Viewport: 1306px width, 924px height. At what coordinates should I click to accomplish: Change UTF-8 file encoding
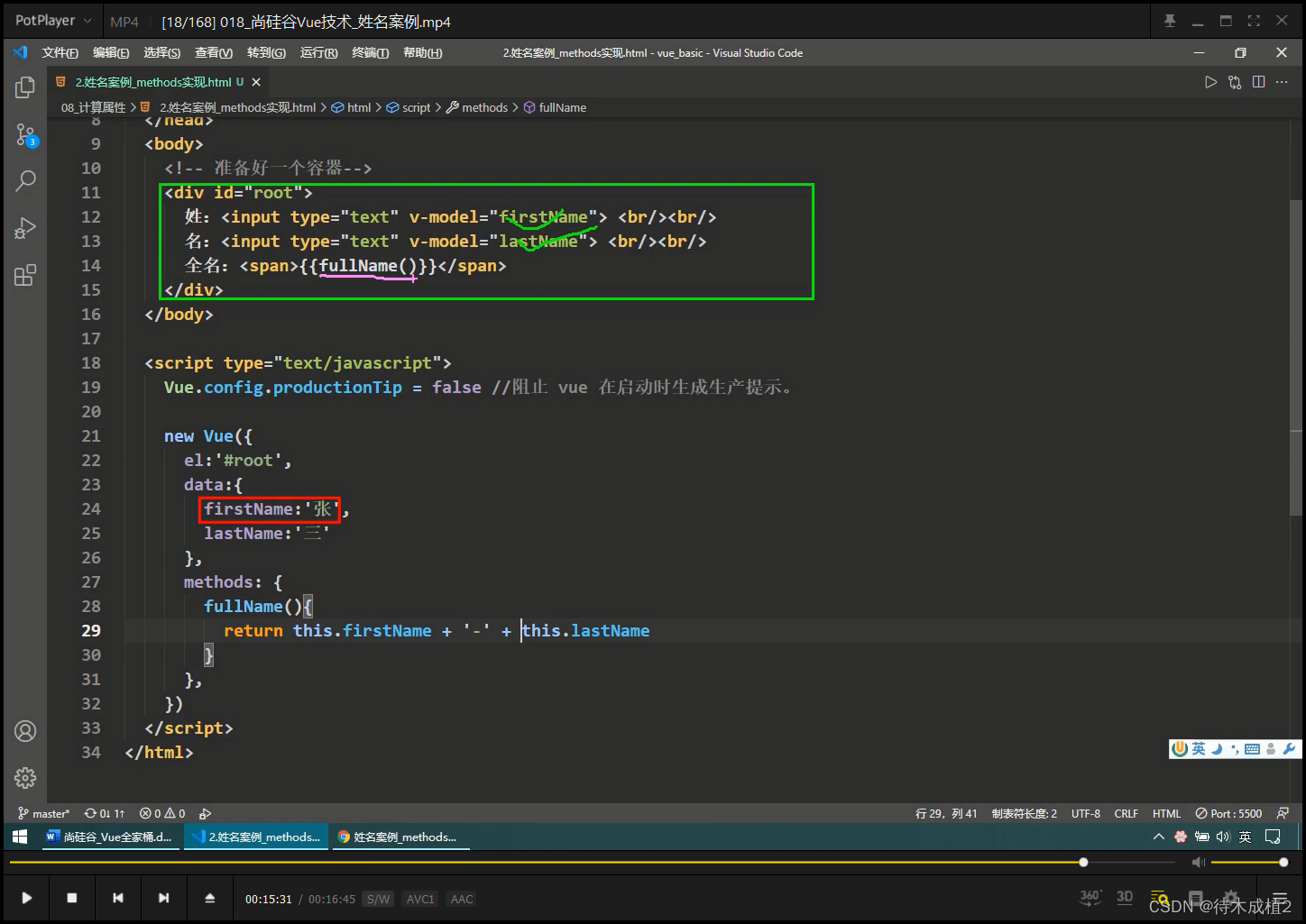pyautogui.click(x=1086, y=813)
